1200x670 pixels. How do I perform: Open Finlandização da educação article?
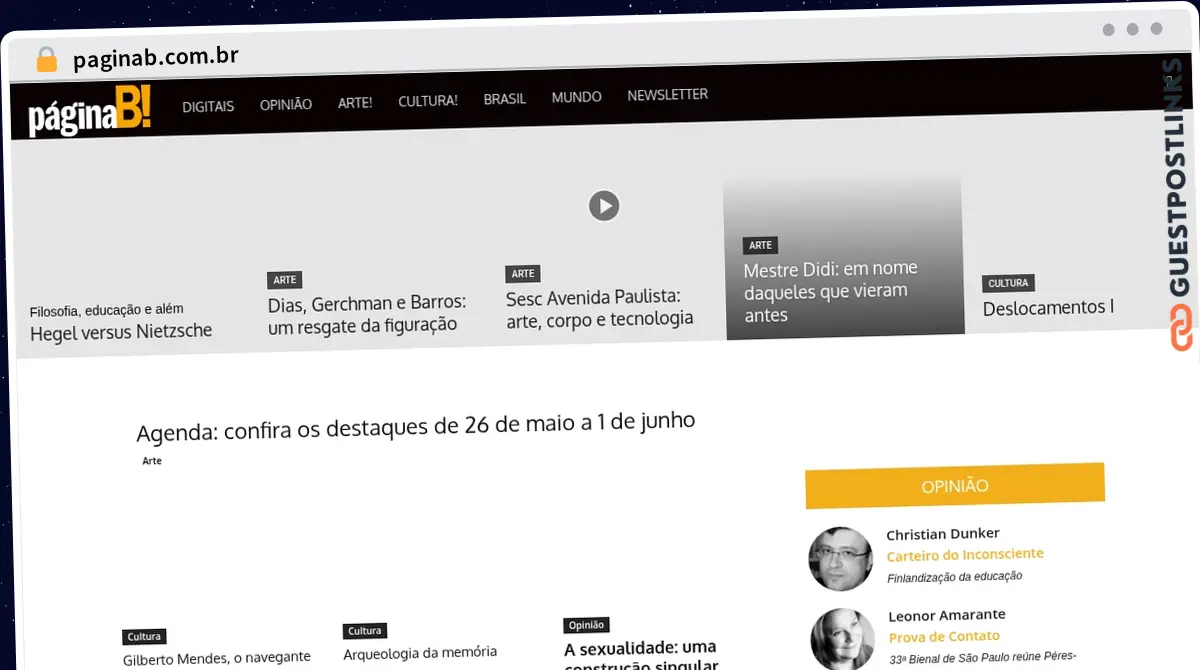[955, 577]
